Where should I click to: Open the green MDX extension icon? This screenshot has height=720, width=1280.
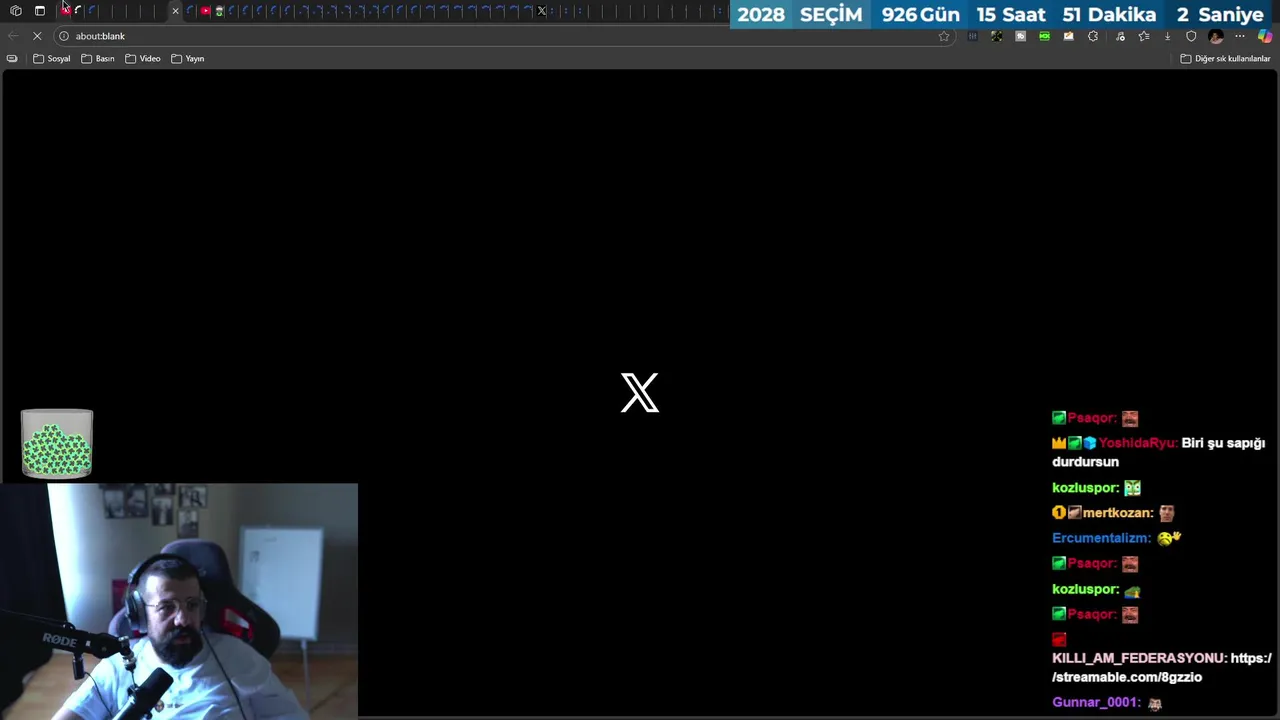coord(1044,36)
